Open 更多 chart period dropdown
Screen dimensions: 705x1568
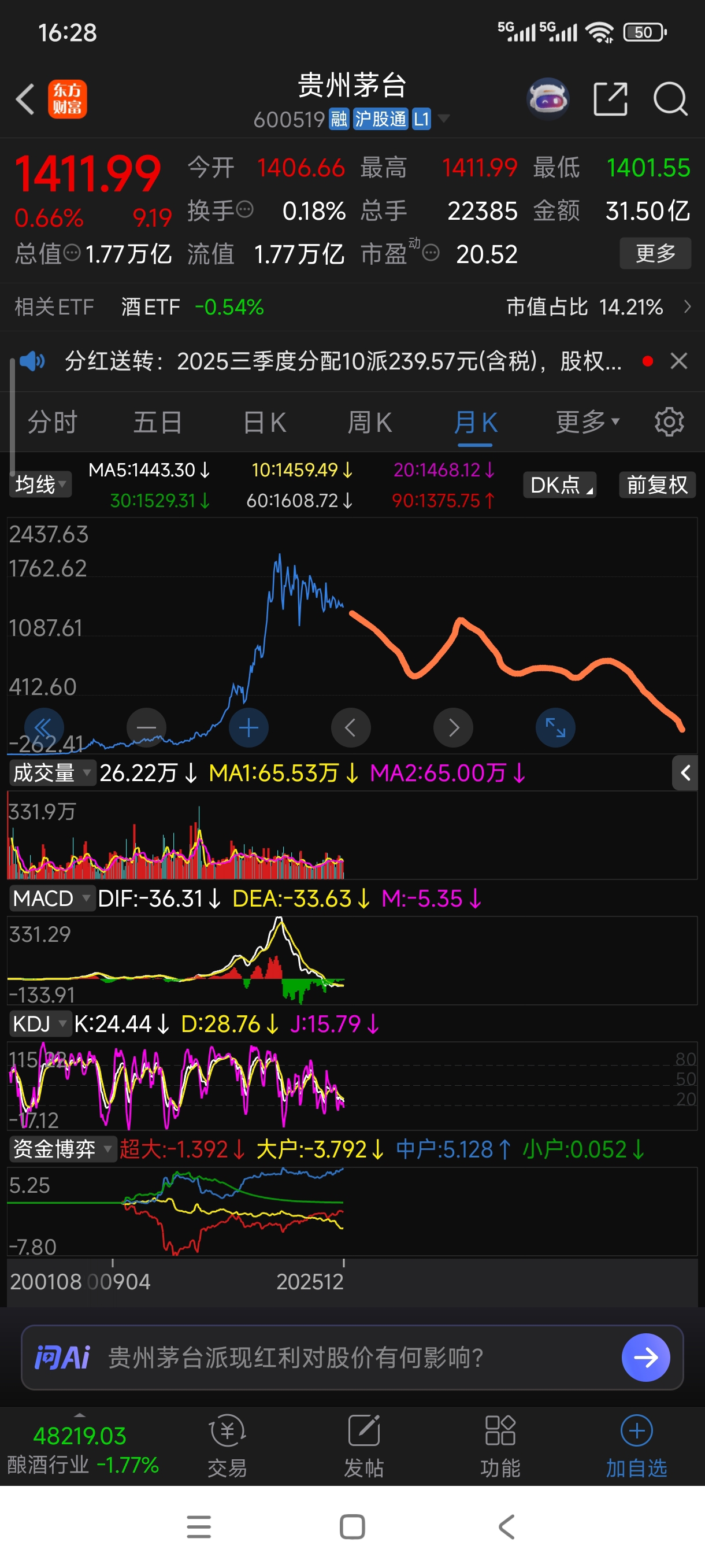pyautogui.click(x=588, y=422)
